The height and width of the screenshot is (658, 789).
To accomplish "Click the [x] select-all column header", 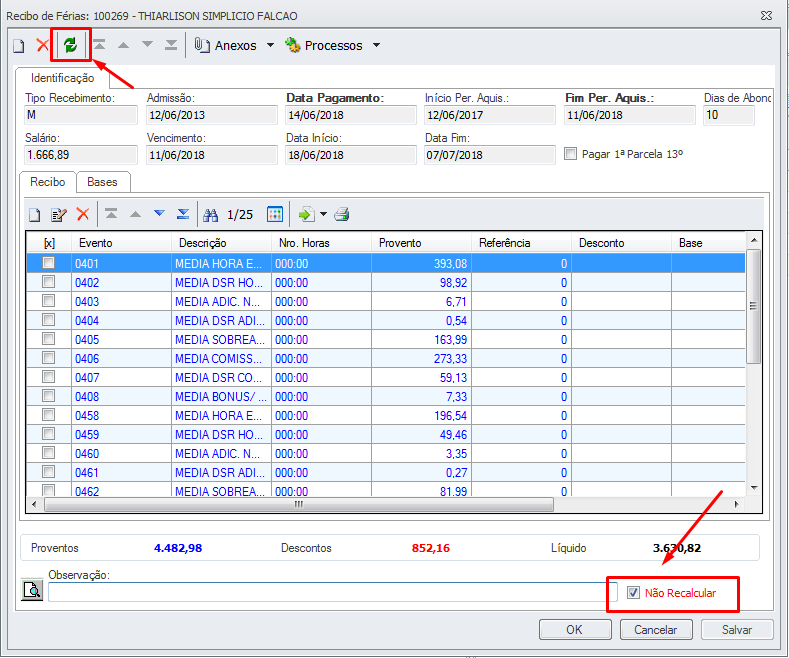I will pyautogui.click(x=49, y=243).
